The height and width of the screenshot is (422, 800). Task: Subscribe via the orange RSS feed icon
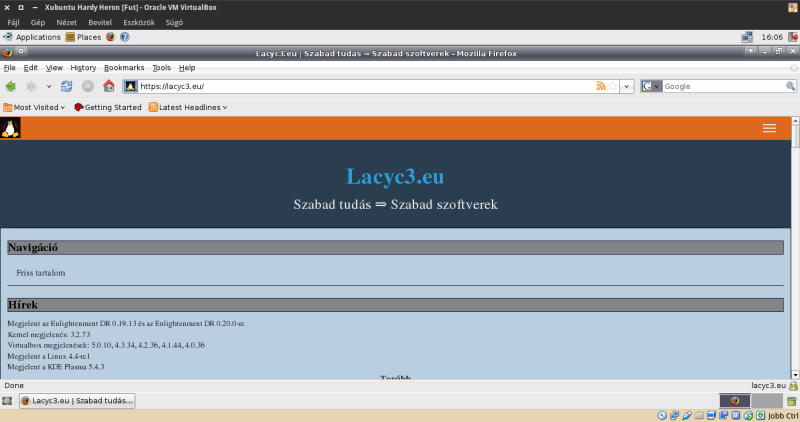click(x=601, y=86)
